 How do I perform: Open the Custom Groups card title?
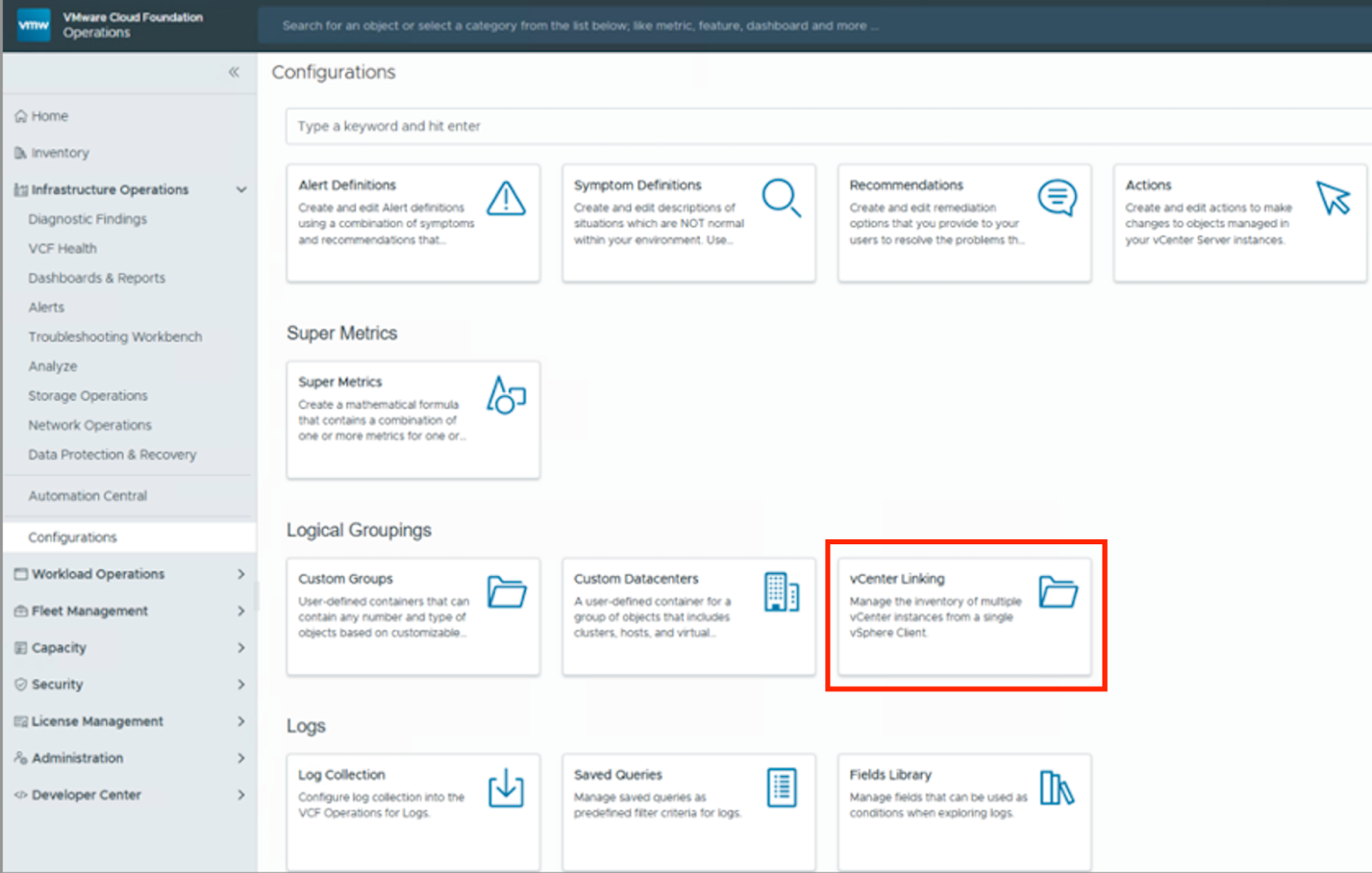[x=345, y=579]
